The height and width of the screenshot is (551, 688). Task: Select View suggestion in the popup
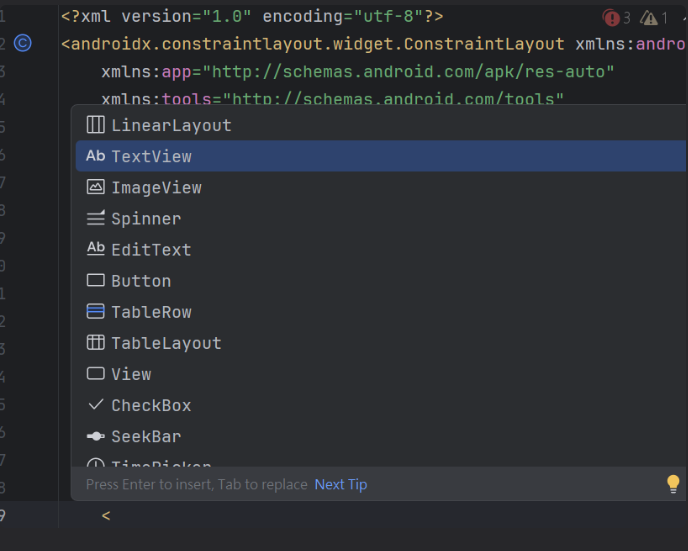tap(131, 374)
